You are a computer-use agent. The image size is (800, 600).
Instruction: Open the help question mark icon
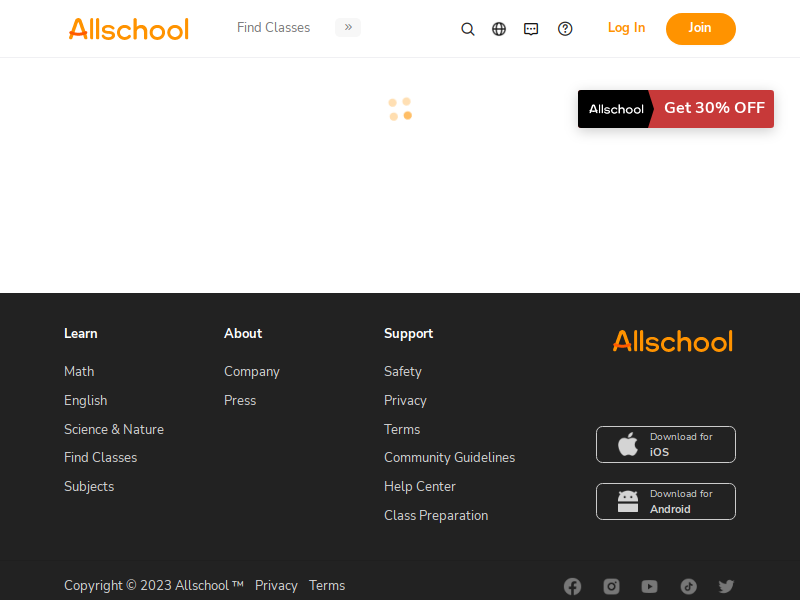(565, 29)
